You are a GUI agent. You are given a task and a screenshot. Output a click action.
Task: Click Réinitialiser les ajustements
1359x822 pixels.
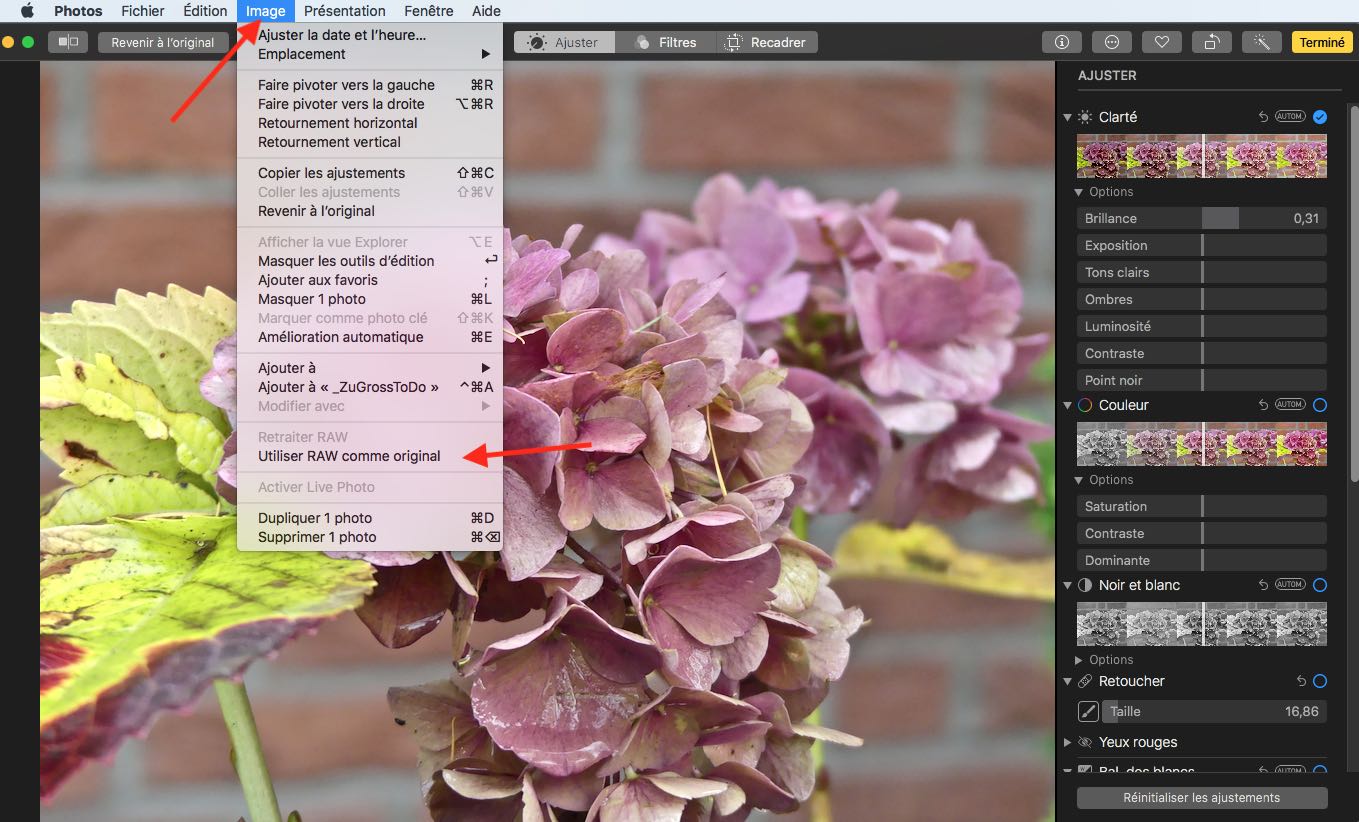point(1202,798)
